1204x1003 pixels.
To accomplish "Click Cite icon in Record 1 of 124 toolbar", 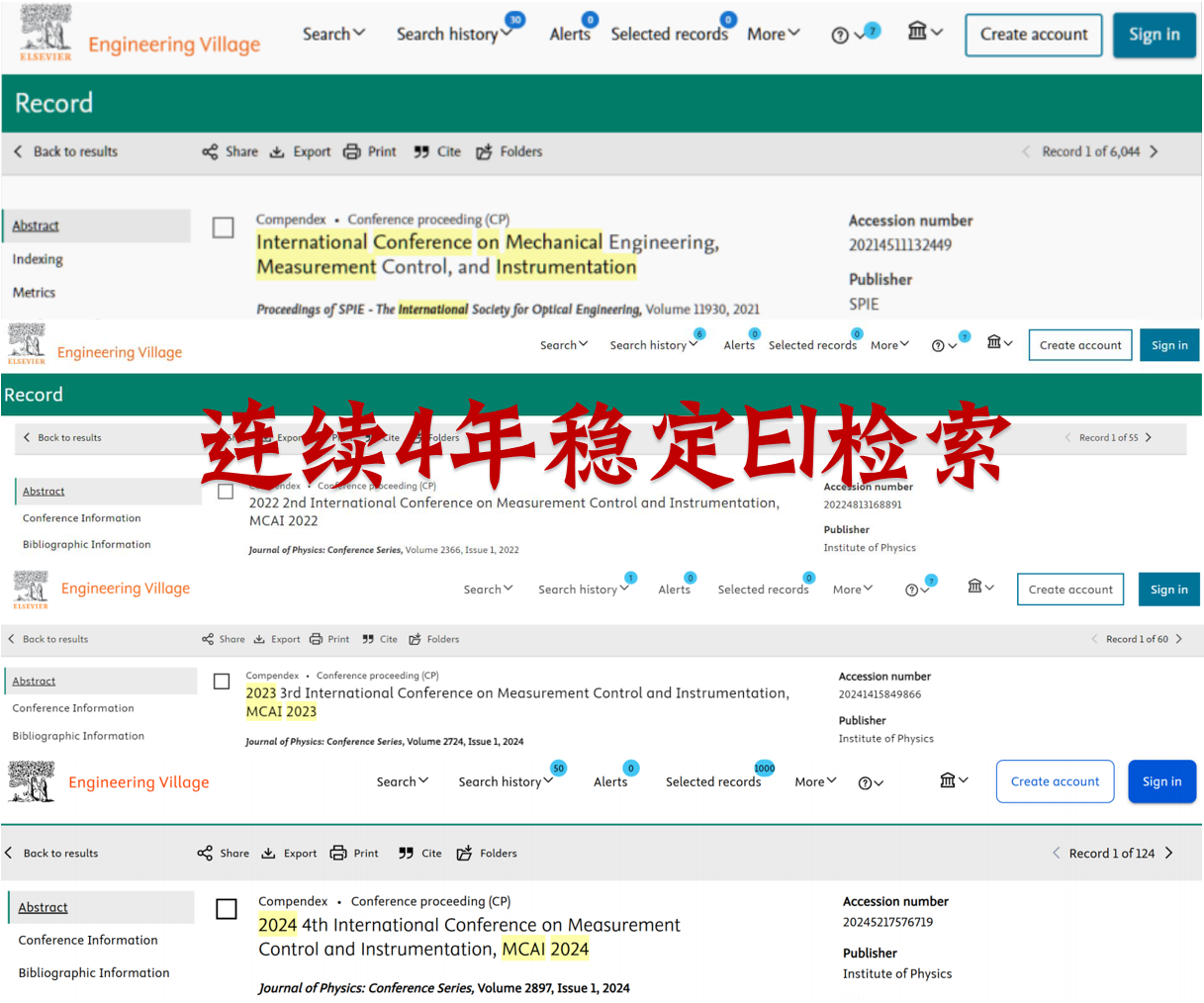I will (406, 853).
